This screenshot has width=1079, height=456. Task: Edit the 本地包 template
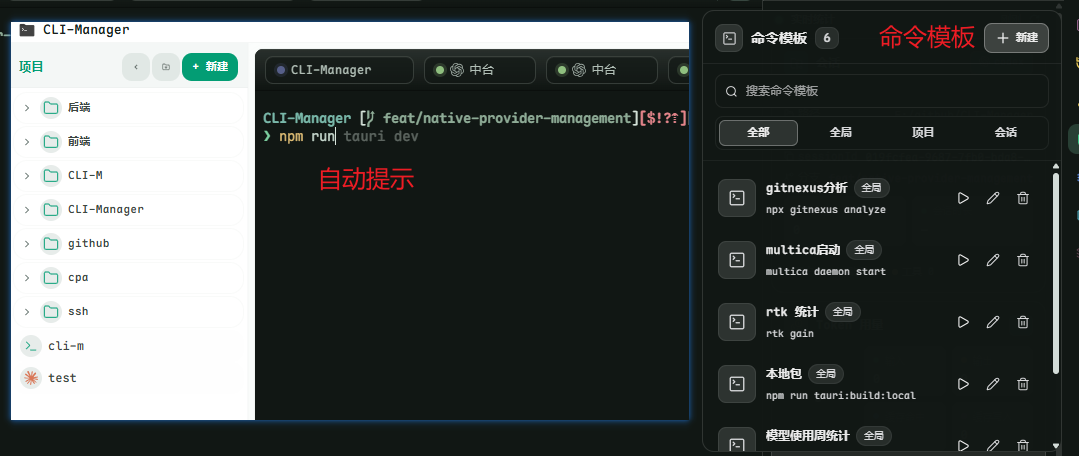pos(993,384)
